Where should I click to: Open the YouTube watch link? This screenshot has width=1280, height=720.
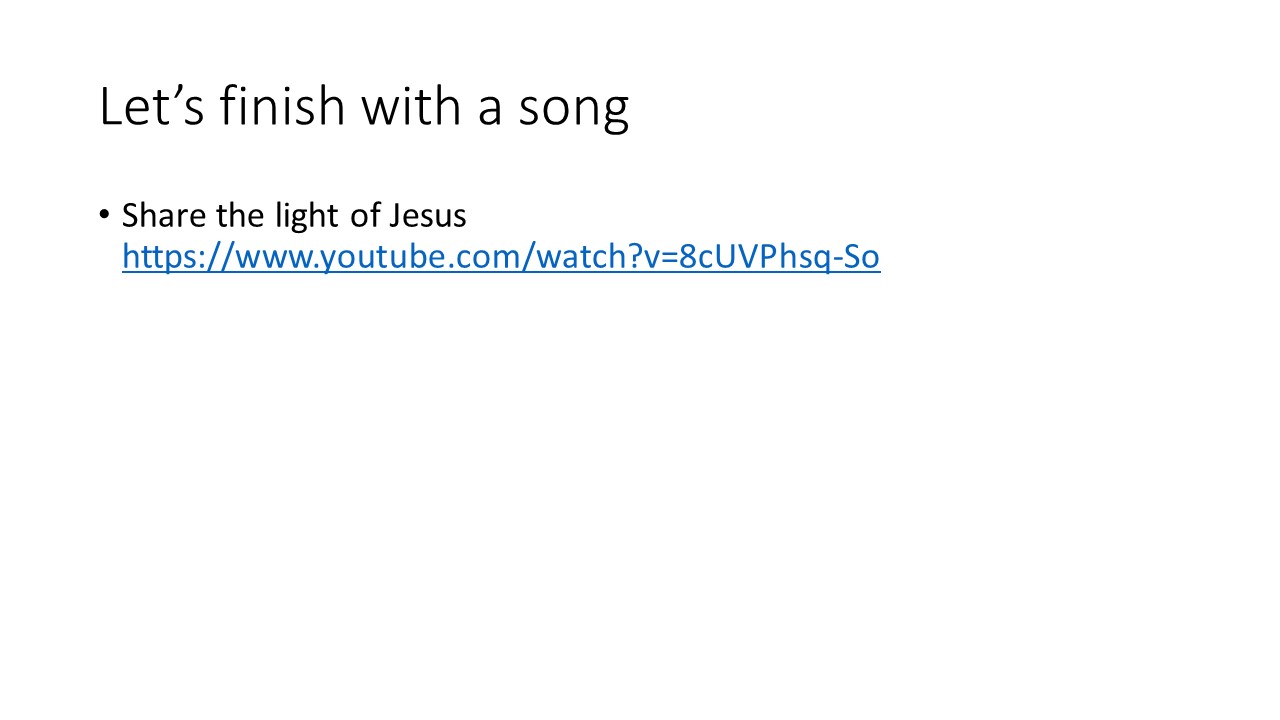(x=501, y=257)
